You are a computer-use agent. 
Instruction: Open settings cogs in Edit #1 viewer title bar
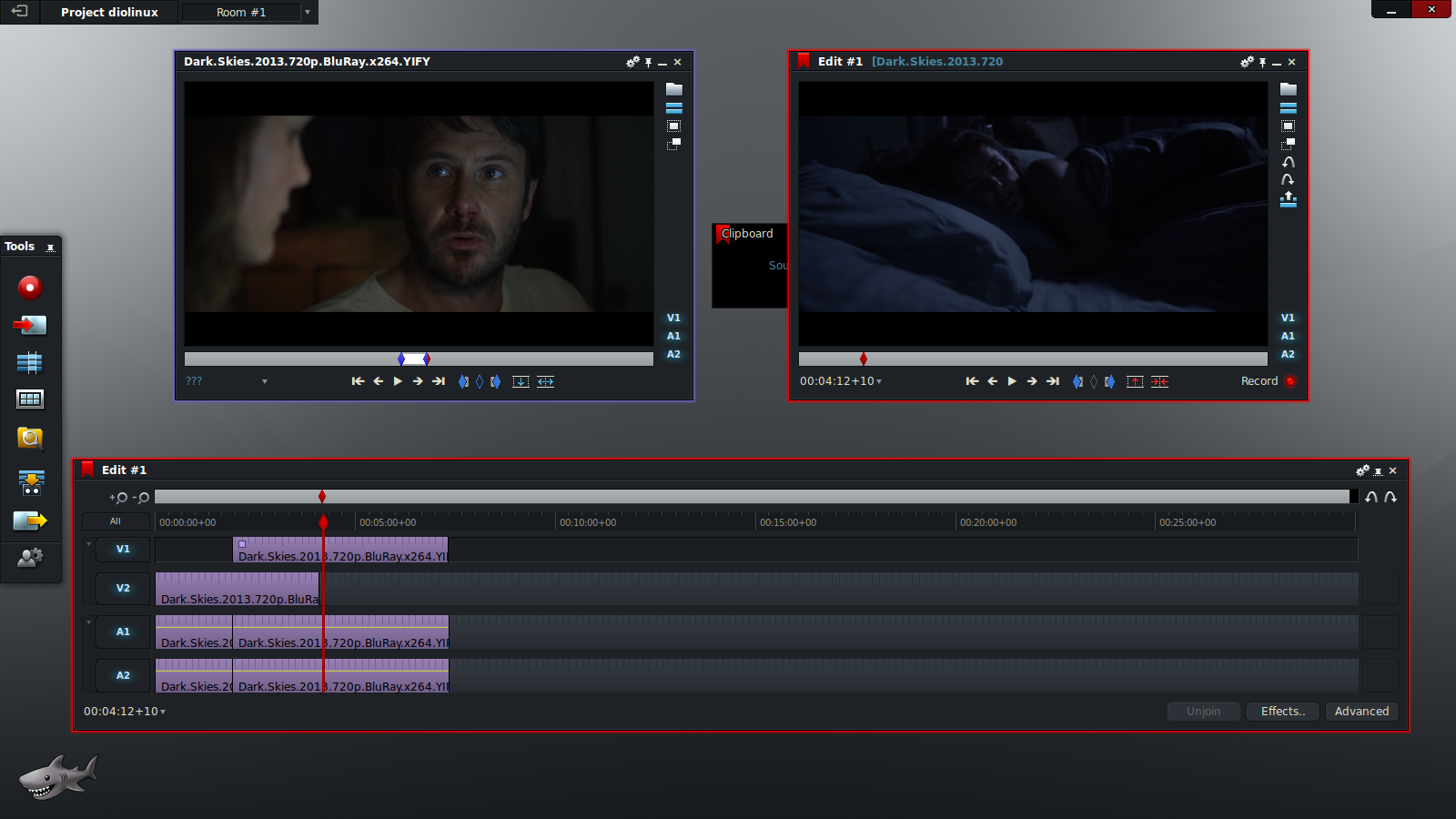pyautogui.click(x=1247, y=62)
